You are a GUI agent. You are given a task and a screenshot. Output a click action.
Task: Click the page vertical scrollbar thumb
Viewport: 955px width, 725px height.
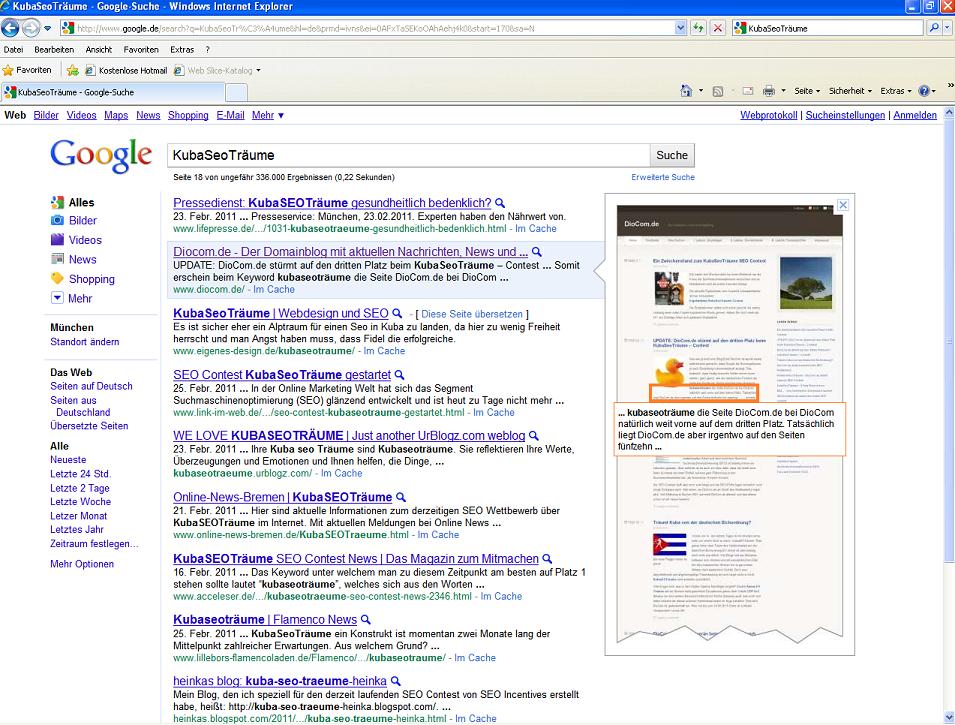[x=949, y=339]
